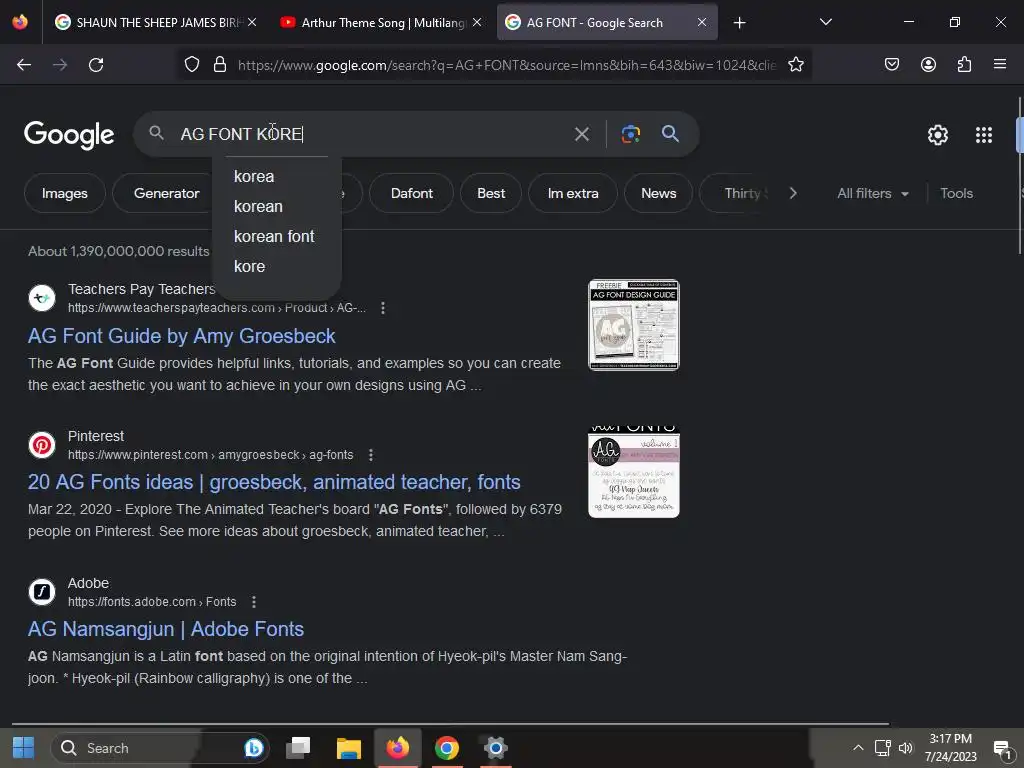The image size is (1024, 768).
Task: Open more options for the Adobe result
Action: (253, 601)
